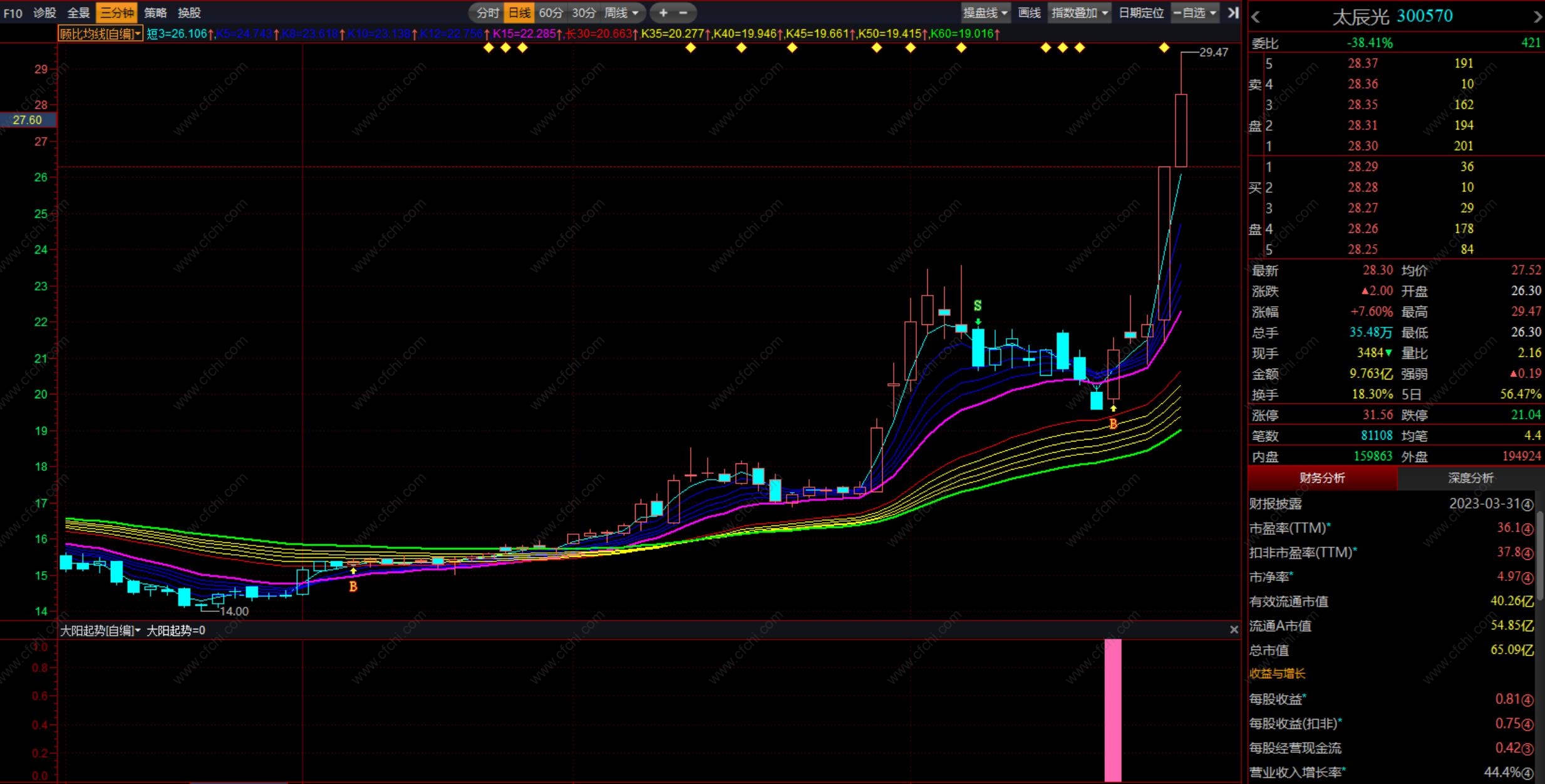Click the zoom in plus button

pos(663,13)
